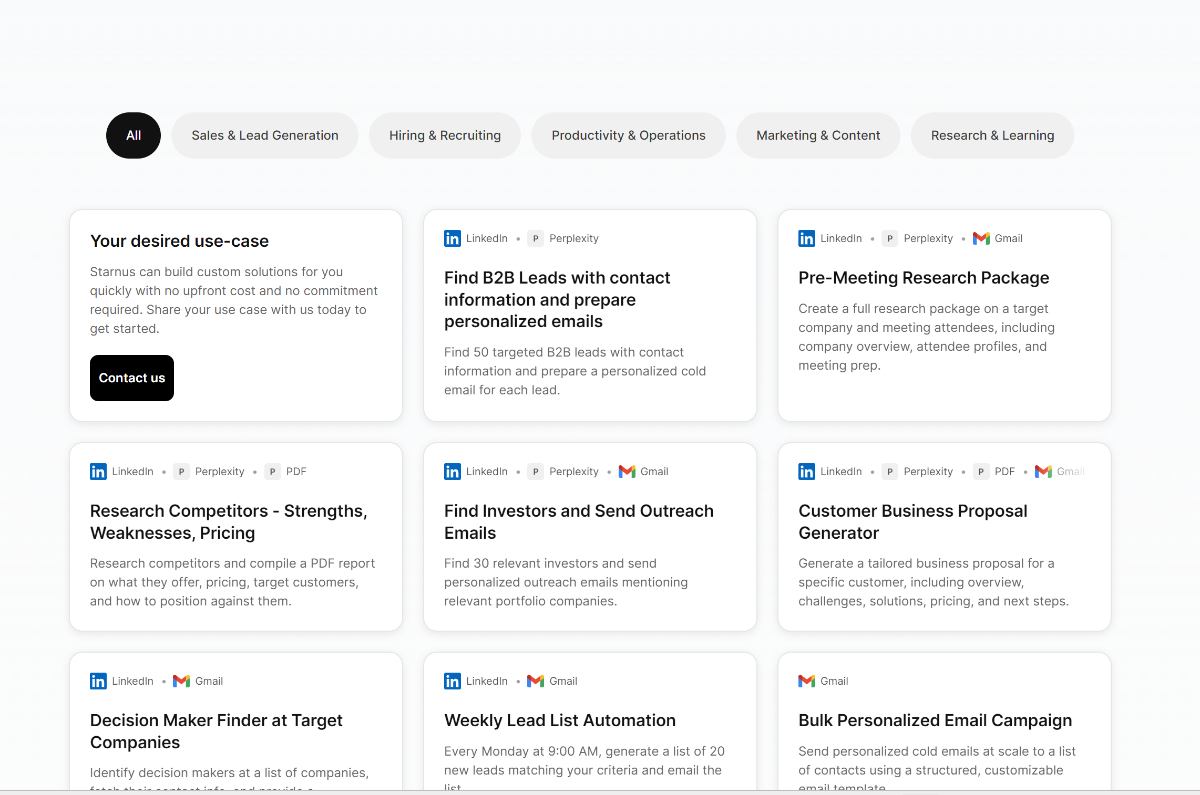Click LinkedIn icon in Decision Maker Finder card

99,681
